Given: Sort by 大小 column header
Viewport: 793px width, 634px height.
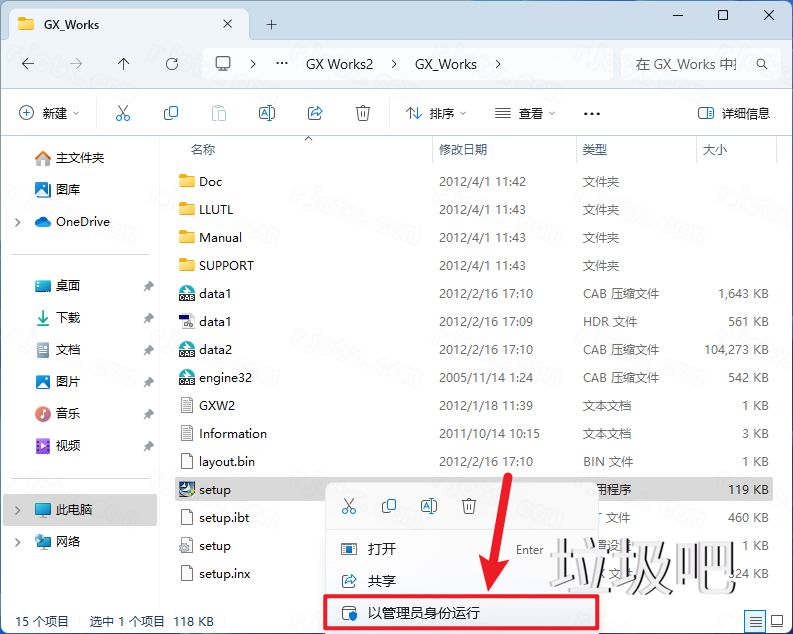Looking at the screenshot, I should [715, 149].
